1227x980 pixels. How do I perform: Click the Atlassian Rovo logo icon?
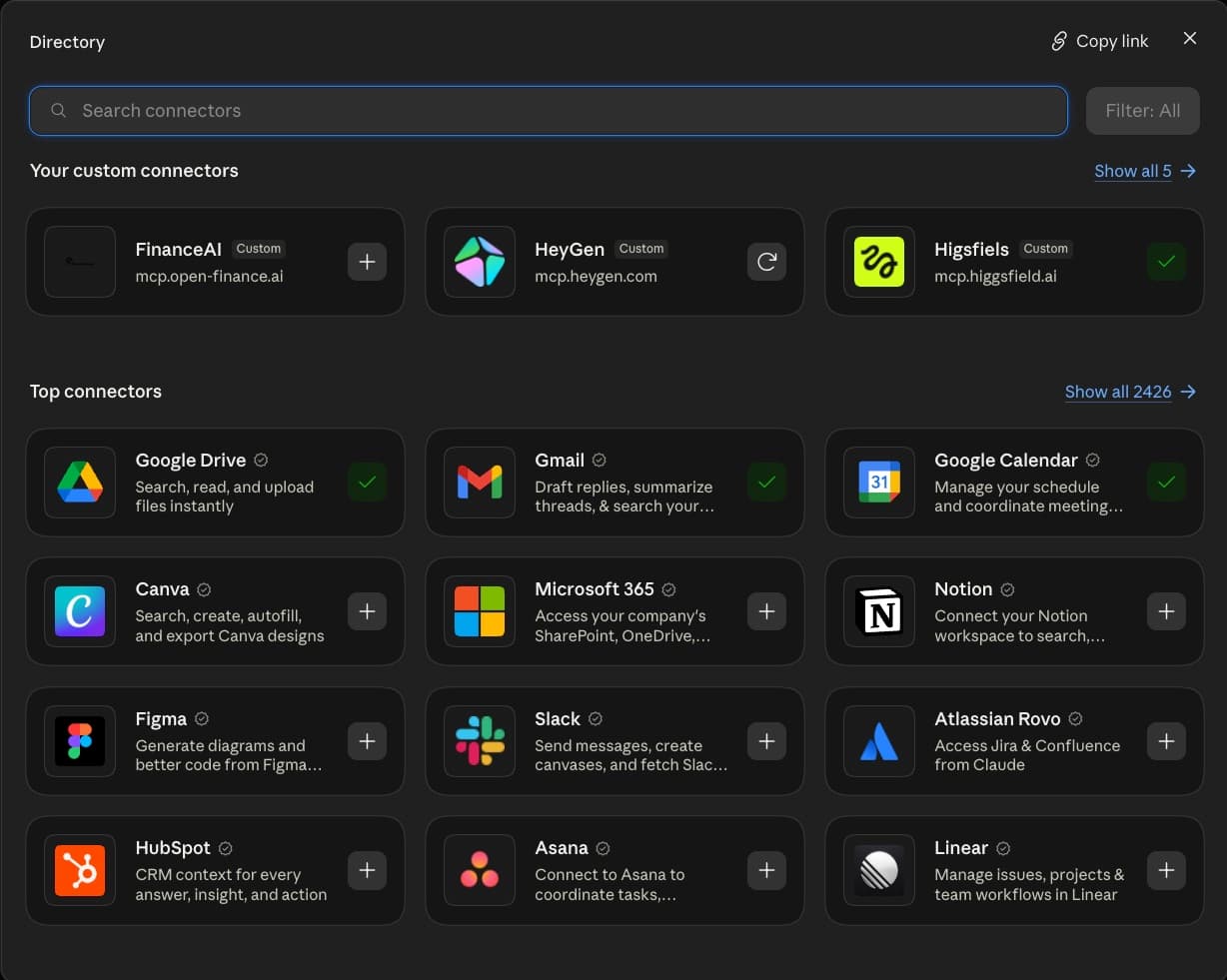tap(879, 741)
